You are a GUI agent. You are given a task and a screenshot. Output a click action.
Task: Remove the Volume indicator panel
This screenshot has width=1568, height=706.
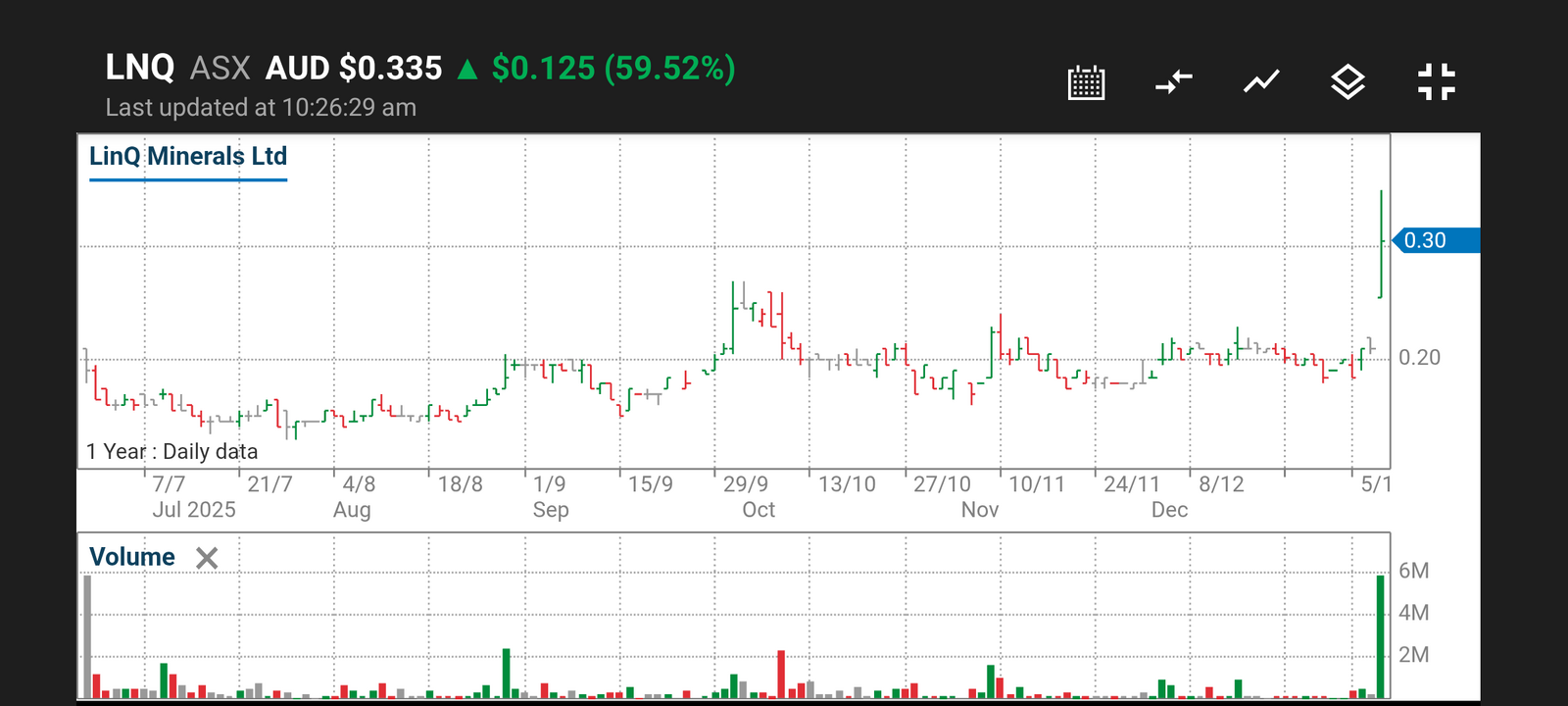point(207,558)
